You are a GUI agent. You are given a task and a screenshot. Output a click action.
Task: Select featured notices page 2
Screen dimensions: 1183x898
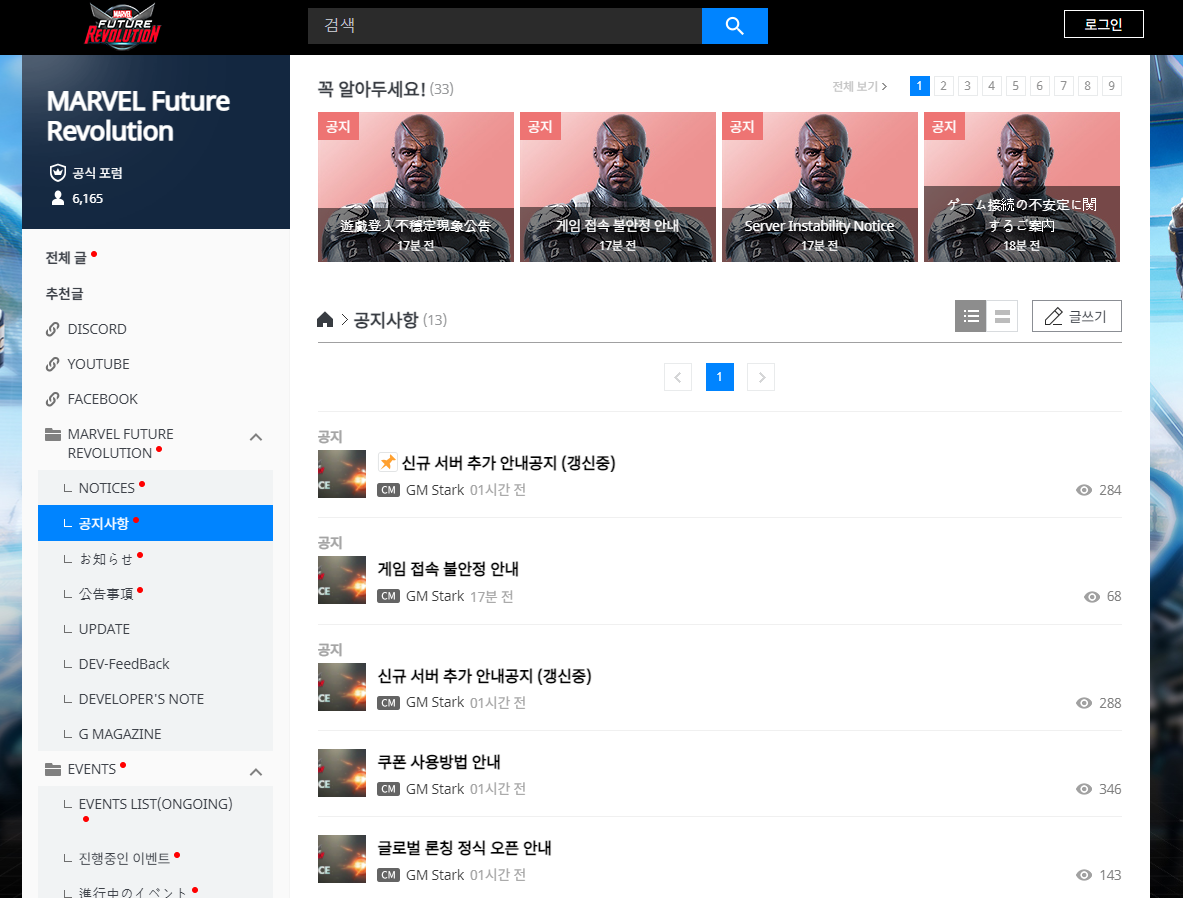pyautogui.click(x=943, y=86)
